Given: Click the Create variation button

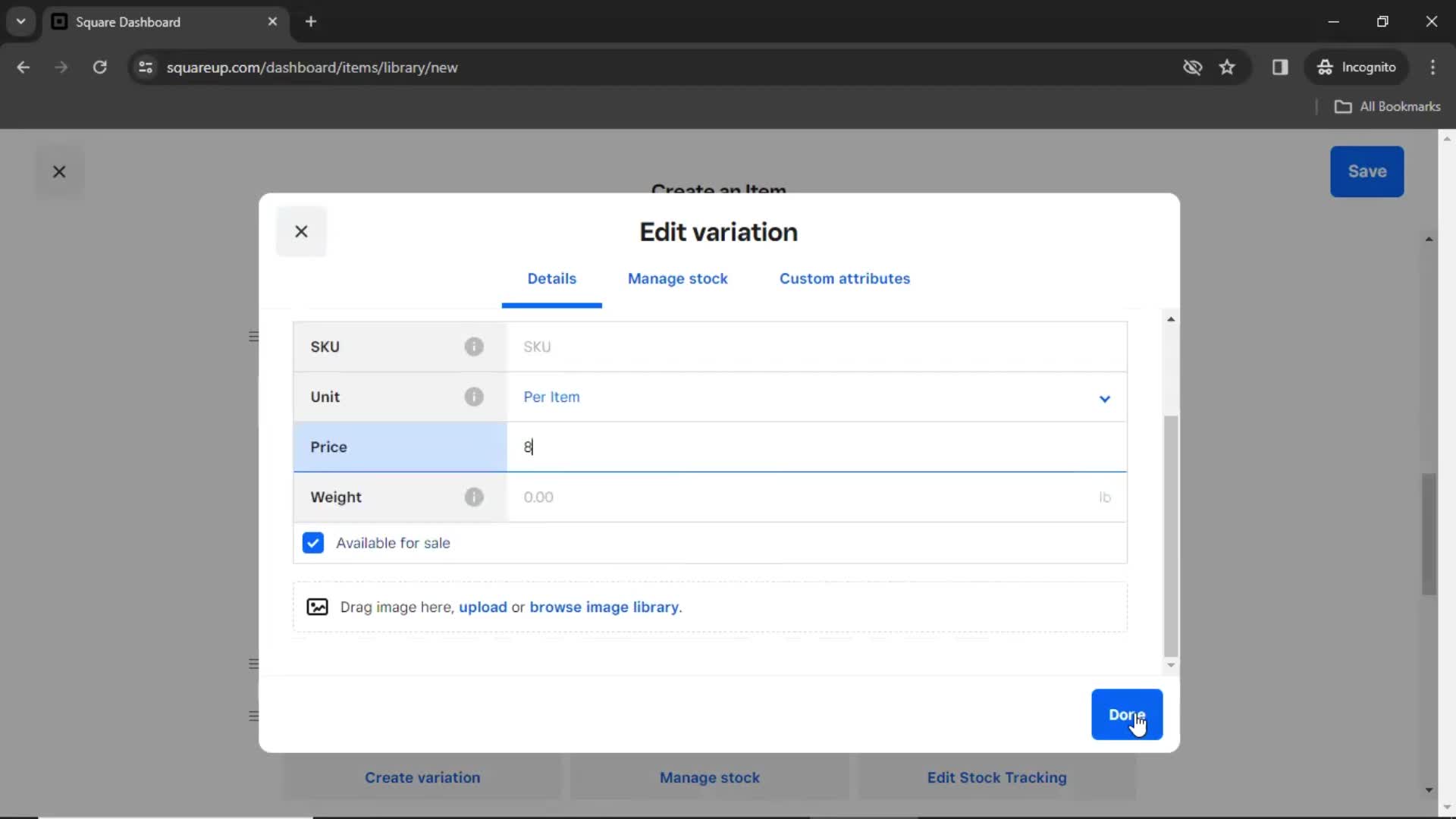Looking at the screenshot, I should click(421, 778).
